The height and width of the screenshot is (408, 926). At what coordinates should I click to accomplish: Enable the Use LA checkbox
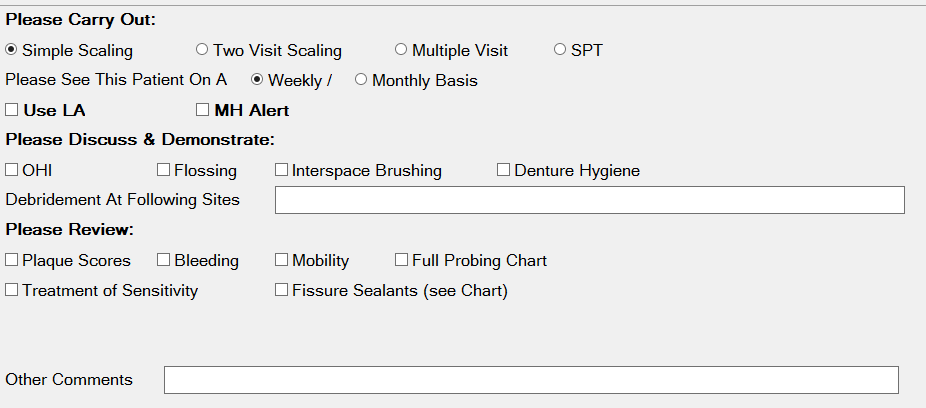point(12,110)
